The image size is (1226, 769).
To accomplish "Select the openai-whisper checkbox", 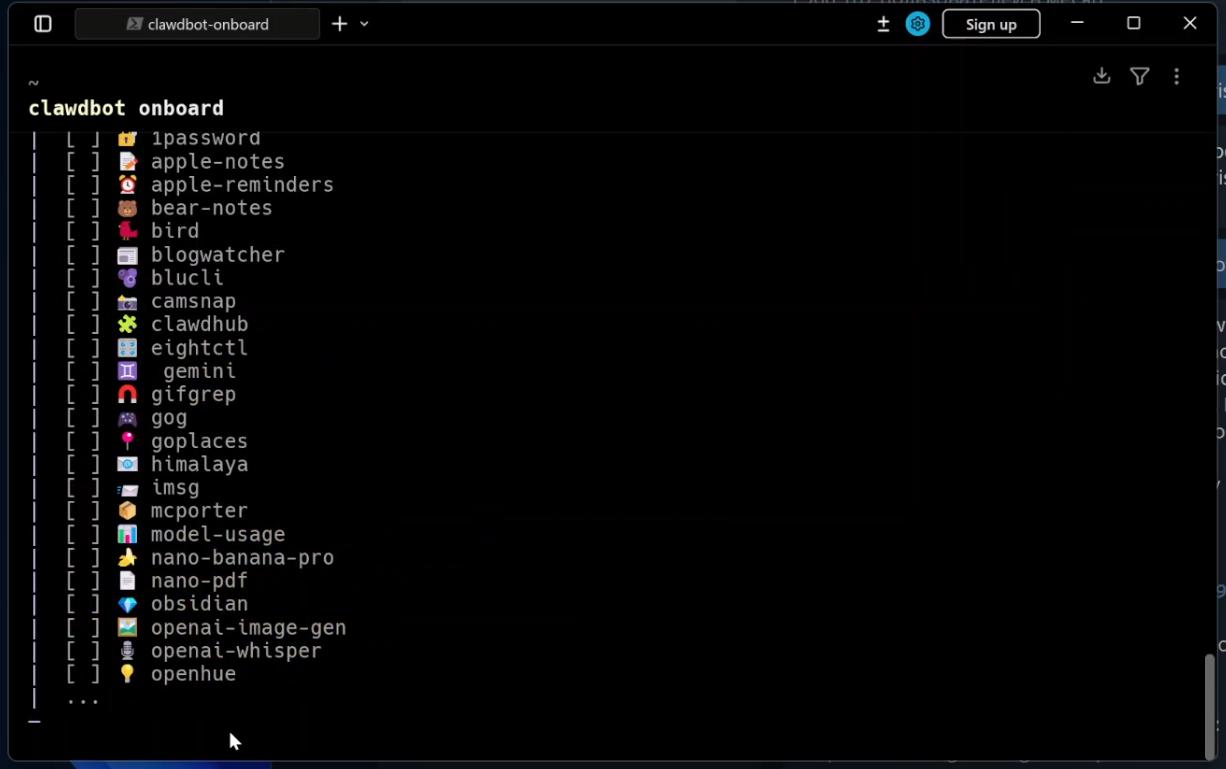I will [83, 651].
